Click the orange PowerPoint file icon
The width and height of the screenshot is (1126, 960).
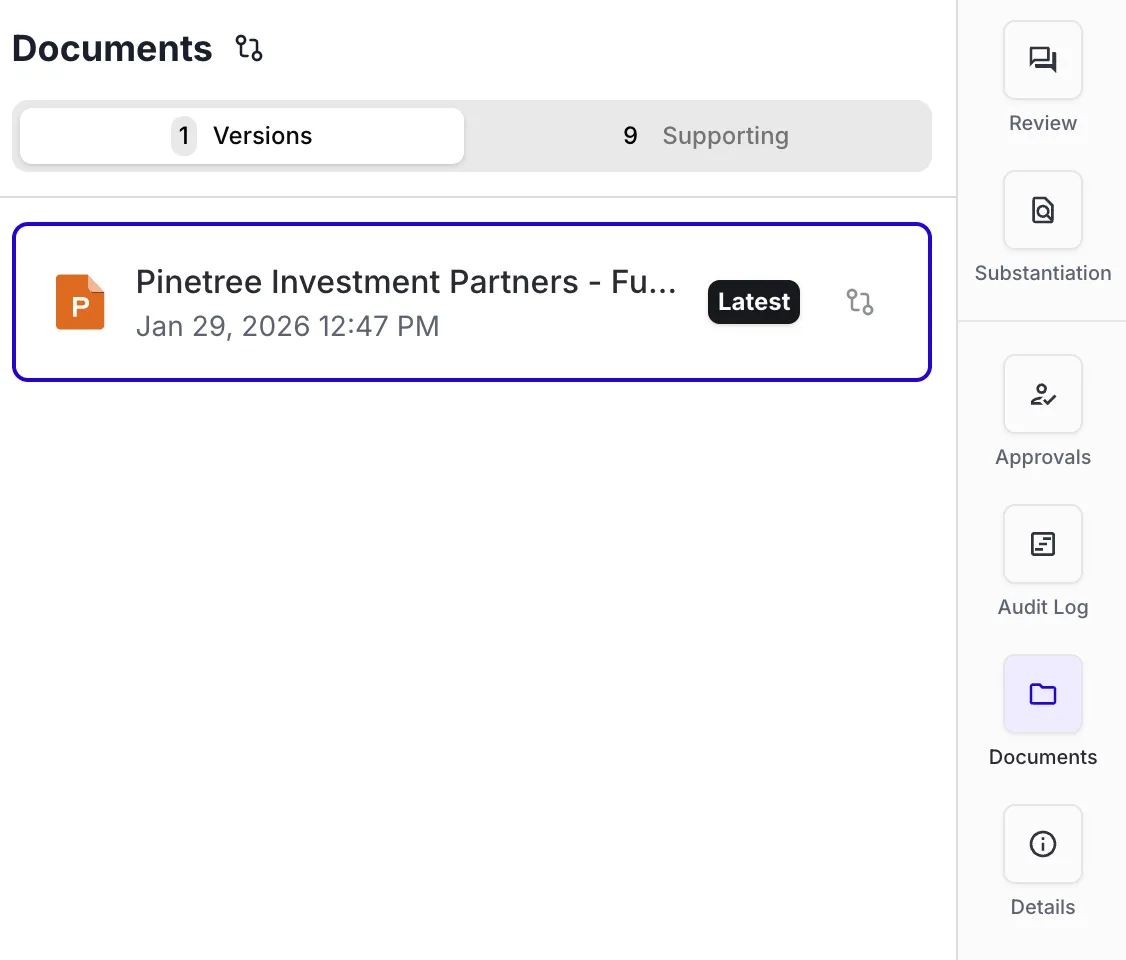click(x=80, y=302)
